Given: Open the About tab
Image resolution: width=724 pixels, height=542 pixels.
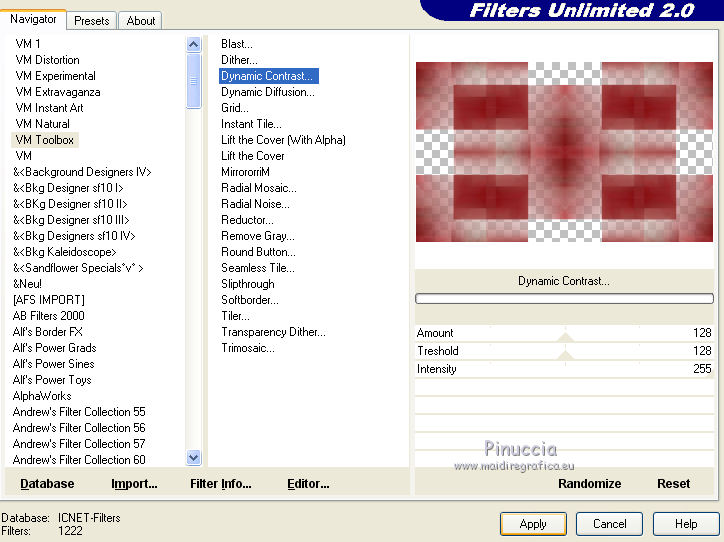Looking at the screenshot, I should (141, 21).
